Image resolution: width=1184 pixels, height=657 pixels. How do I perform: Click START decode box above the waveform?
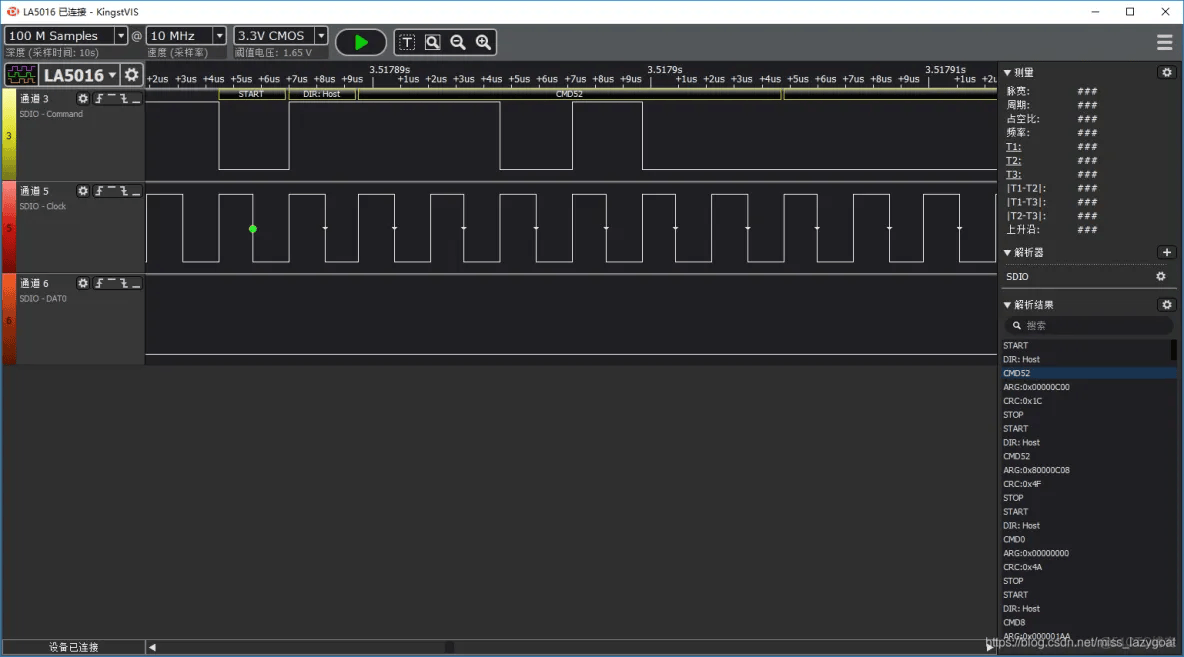click(x=252, y=94)
